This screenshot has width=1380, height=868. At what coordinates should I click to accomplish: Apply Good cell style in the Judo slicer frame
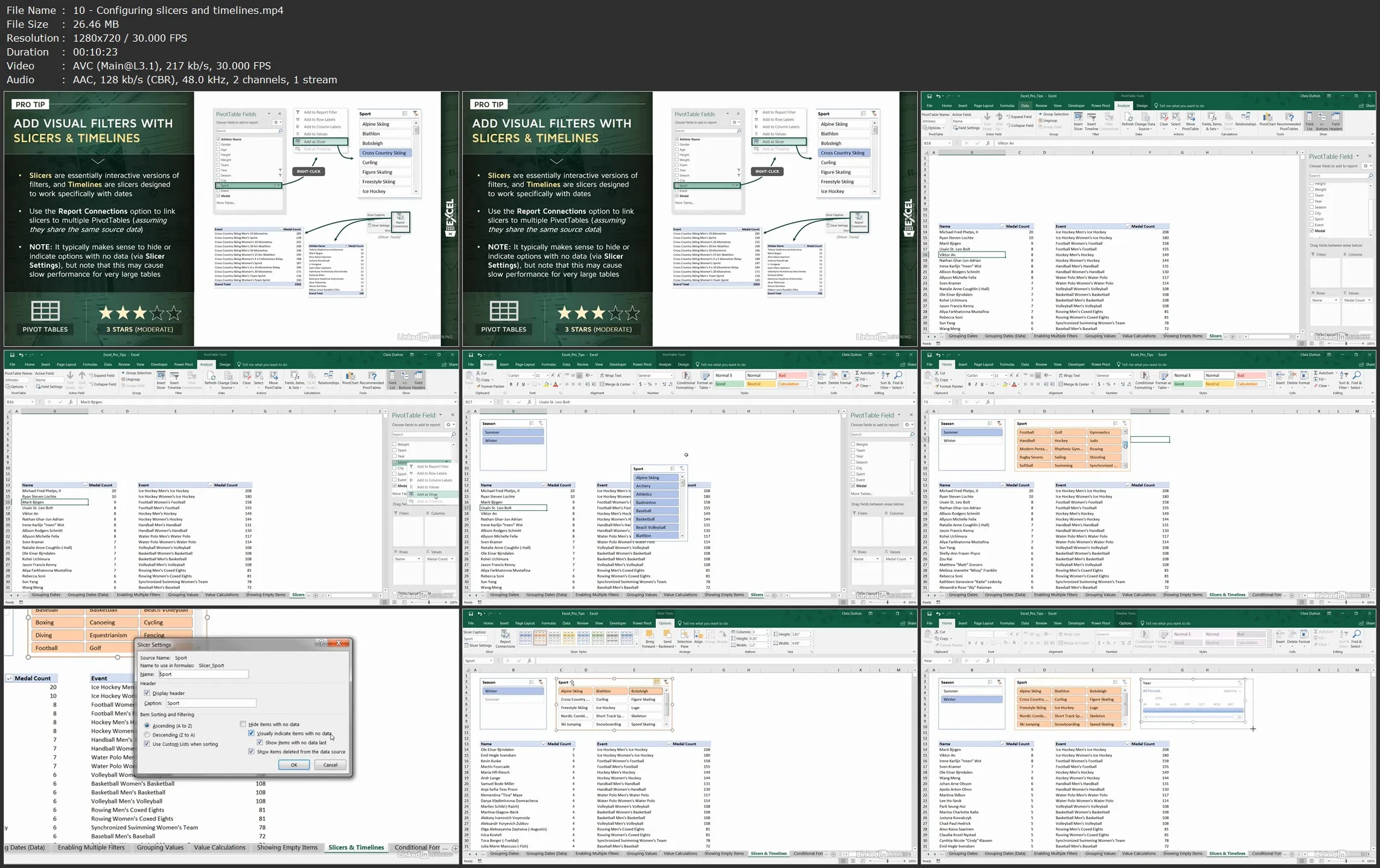click(1187, 384)
